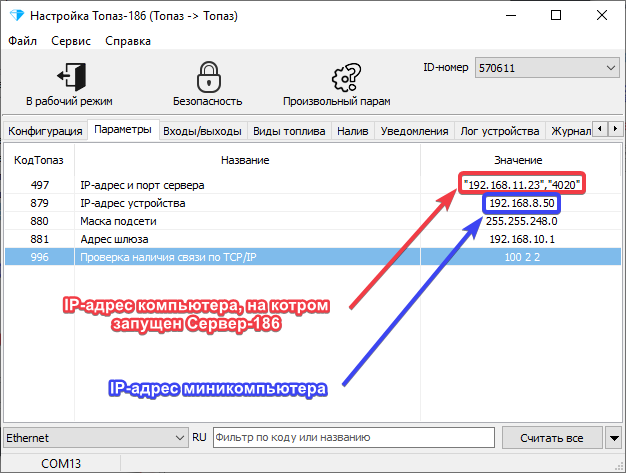Minimize the Настройка Топаз-186 window

[511, 16]
